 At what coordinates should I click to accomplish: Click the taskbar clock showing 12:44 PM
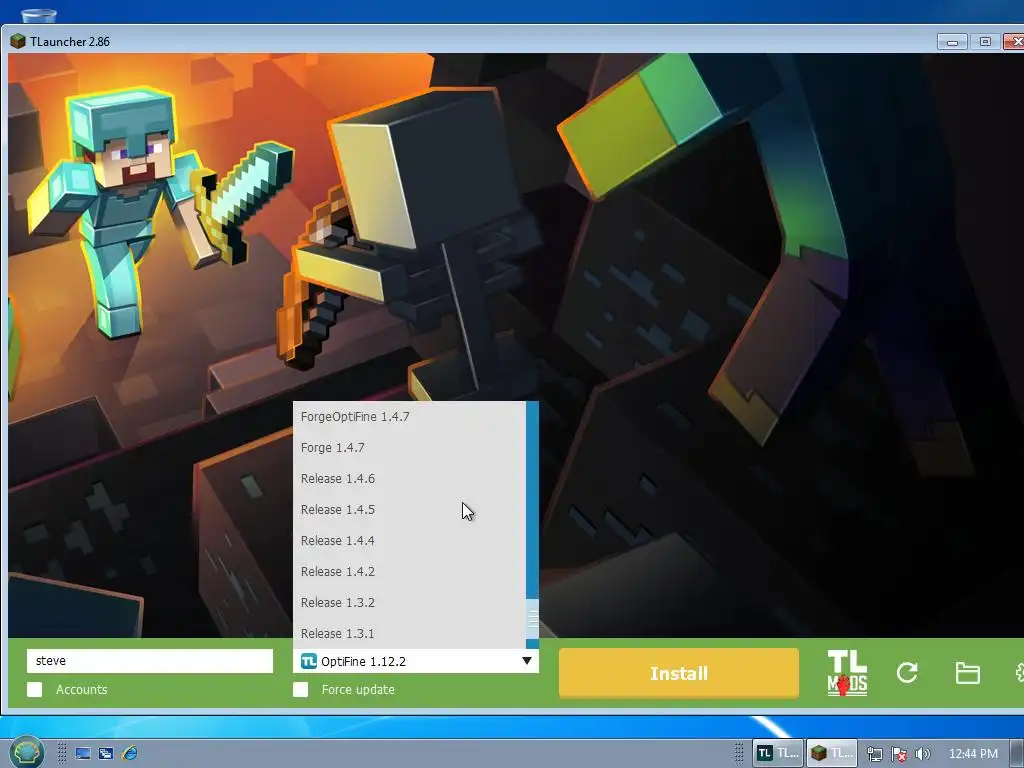[973, 754]
